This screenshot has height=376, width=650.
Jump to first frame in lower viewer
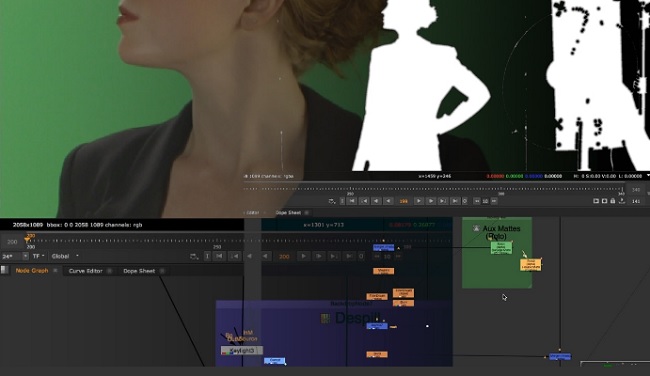220,256
